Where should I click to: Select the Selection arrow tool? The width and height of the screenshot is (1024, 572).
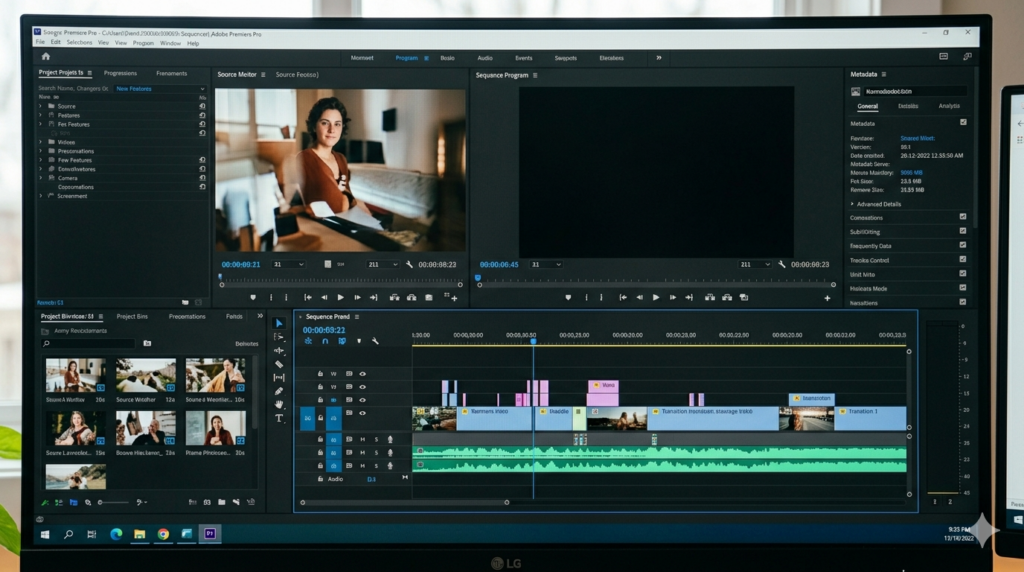(x=279, y=323)
